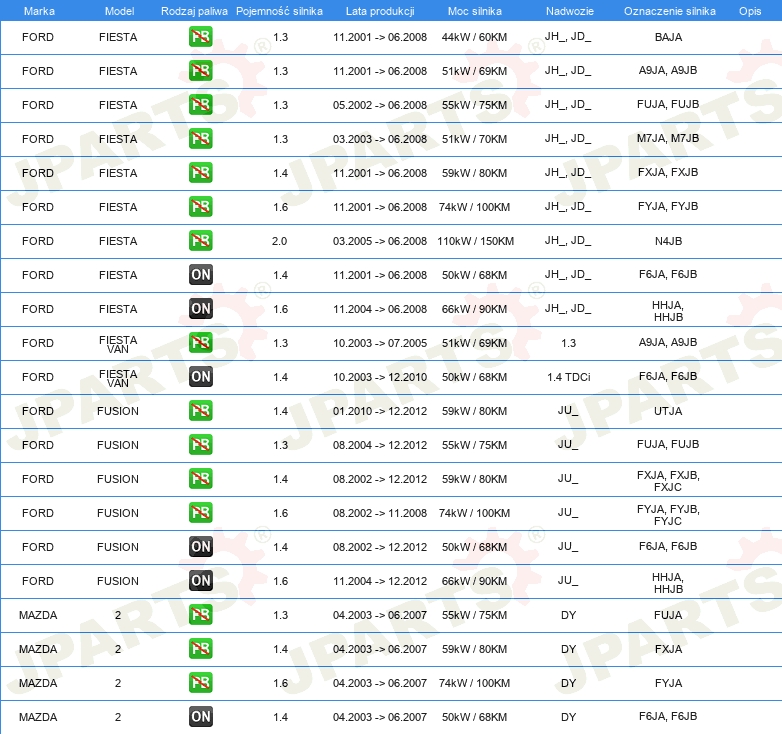Viewport: 782px width, 734px height.
Task: Click the Marka column header
Action: pos(39,11)
